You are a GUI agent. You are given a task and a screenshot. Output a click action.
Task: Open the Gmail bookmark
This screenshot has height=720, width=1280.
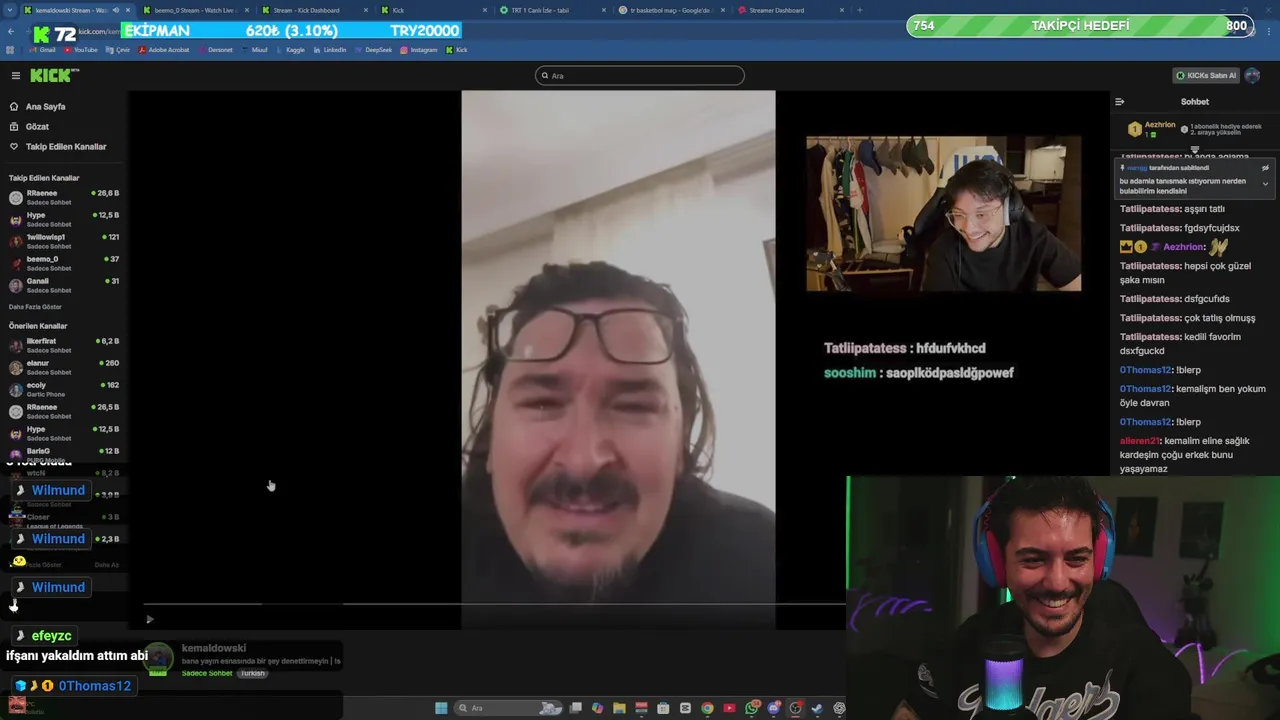(42, 50)
